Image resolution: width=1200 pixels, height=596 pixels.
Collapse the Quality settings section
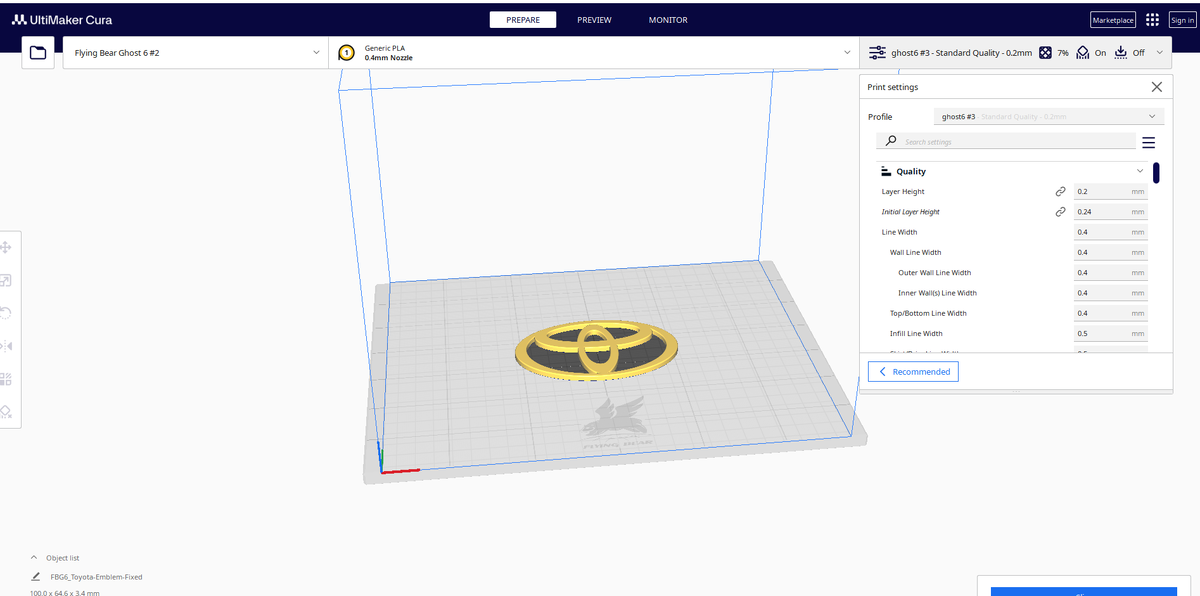1140,171
